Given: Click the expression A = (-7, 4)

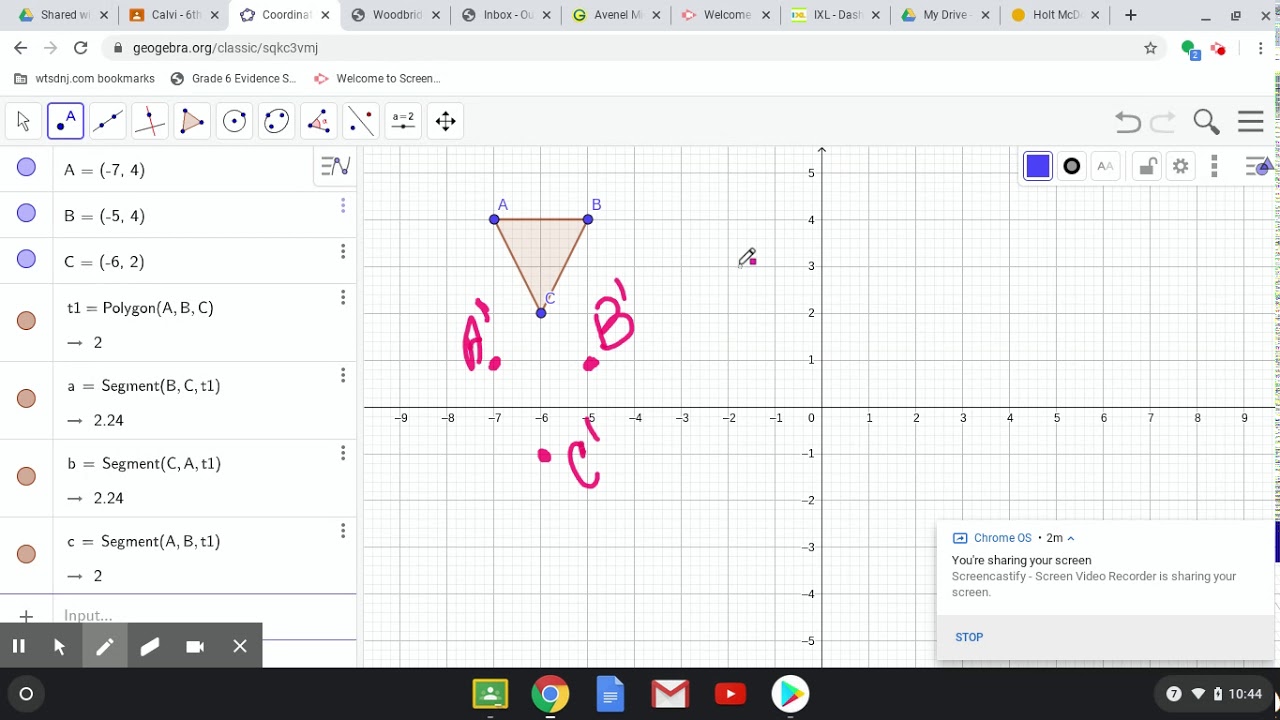Looking at the screenshot, I should [104, 170].
